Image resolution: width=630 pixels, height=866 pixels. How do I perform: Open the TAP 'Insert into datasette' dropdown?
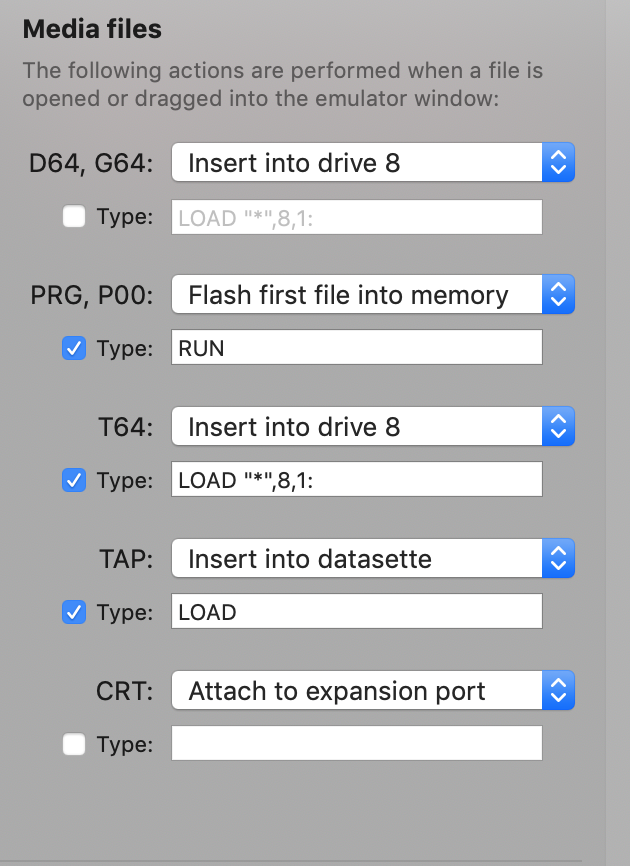373,558
